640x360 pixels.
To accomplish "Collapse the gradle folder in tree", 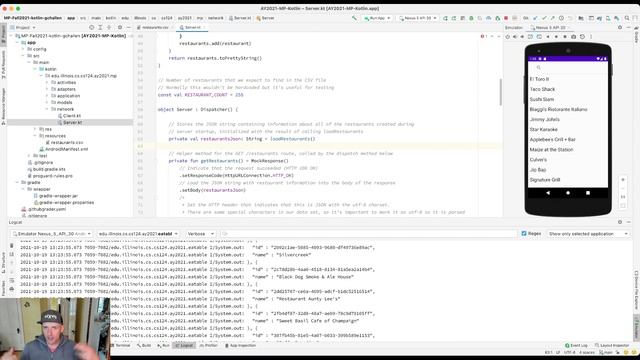I will 18,182.
